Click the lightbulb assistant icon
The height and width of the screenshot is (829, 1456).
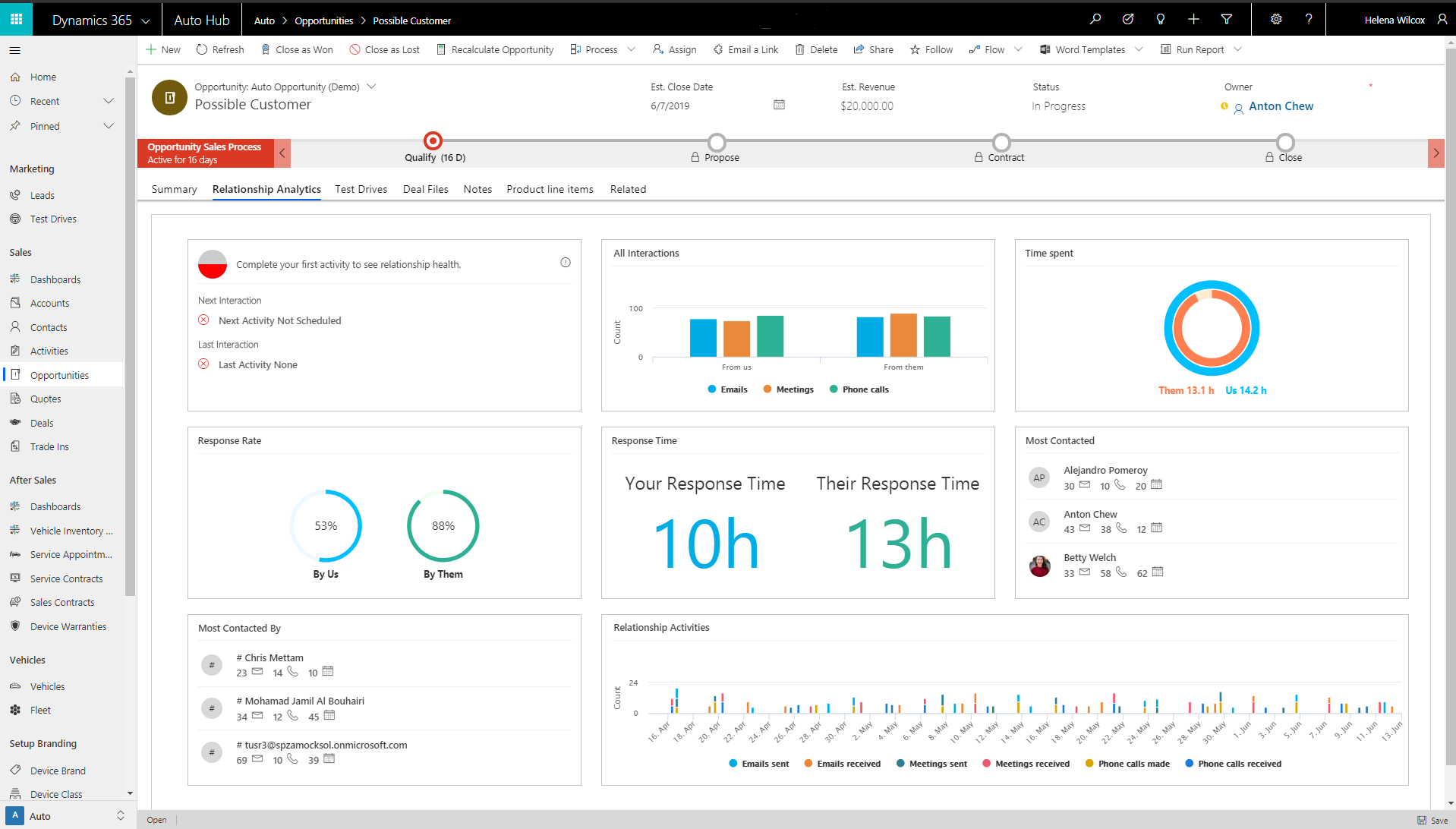click(x=1160, y=20)
